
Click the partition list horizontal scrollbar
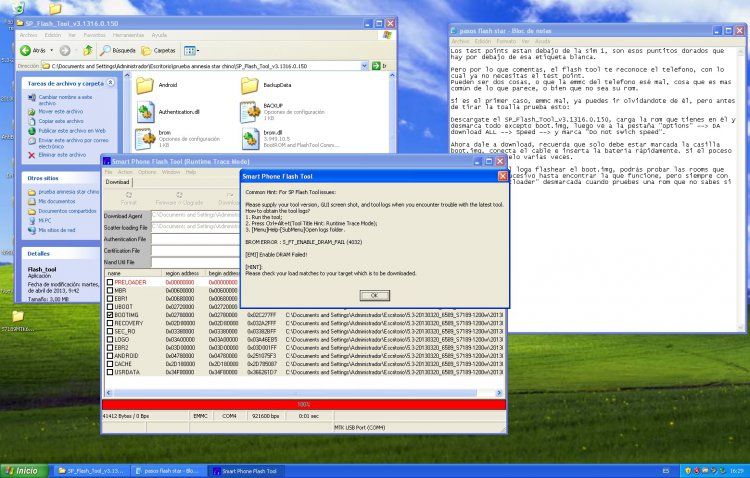tap(295, 393)
